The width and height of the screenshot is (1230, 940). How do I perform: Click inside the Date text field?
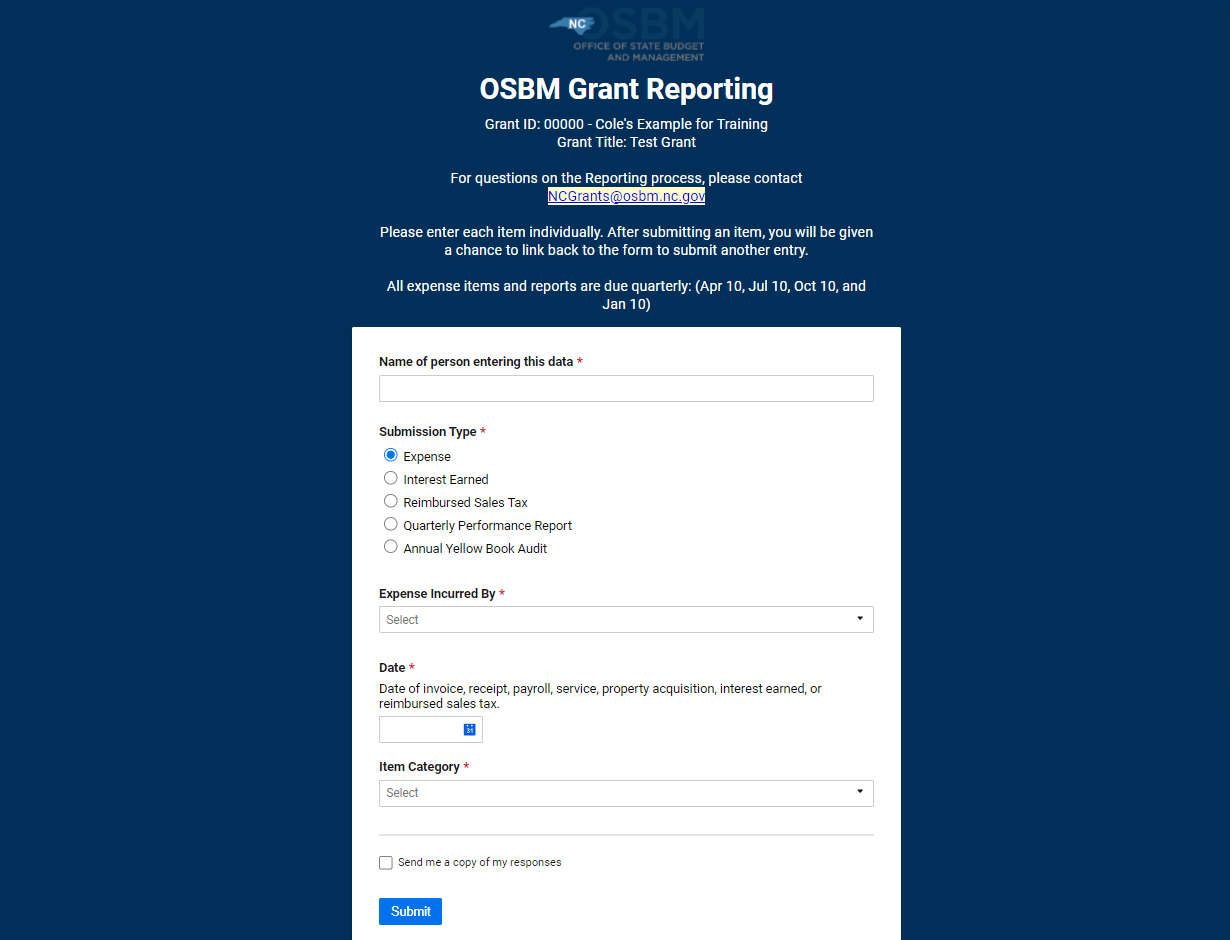(x=420, y=729)
